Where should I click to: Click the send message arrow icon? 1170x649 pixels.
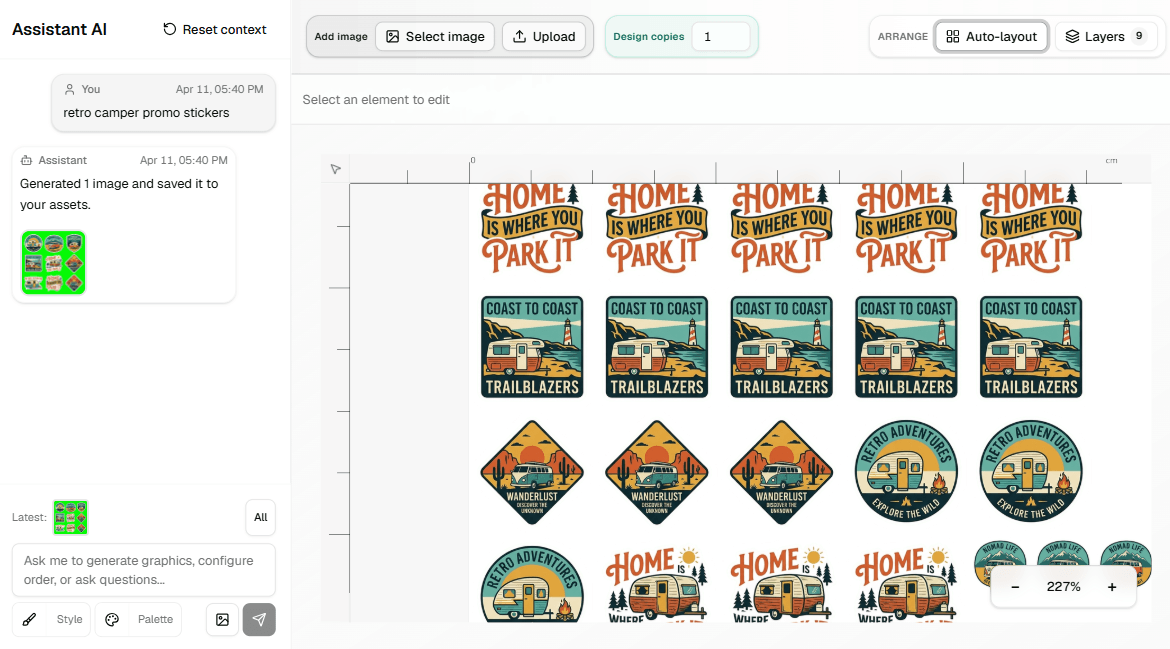tap(259, 620)
